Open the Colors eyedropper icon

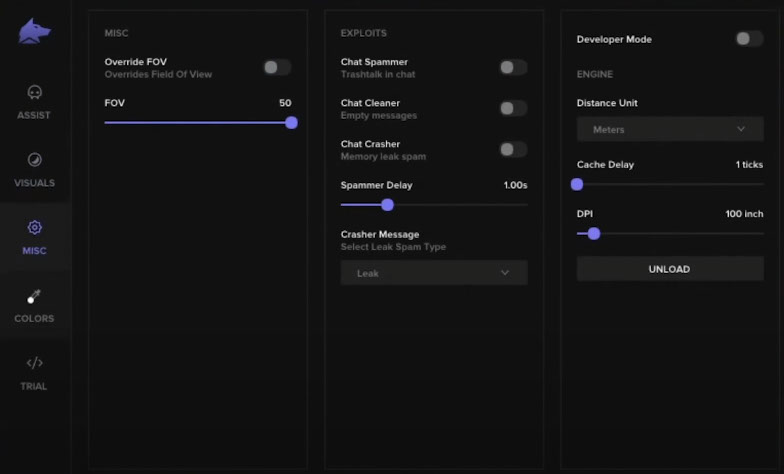tap(34, 296)
